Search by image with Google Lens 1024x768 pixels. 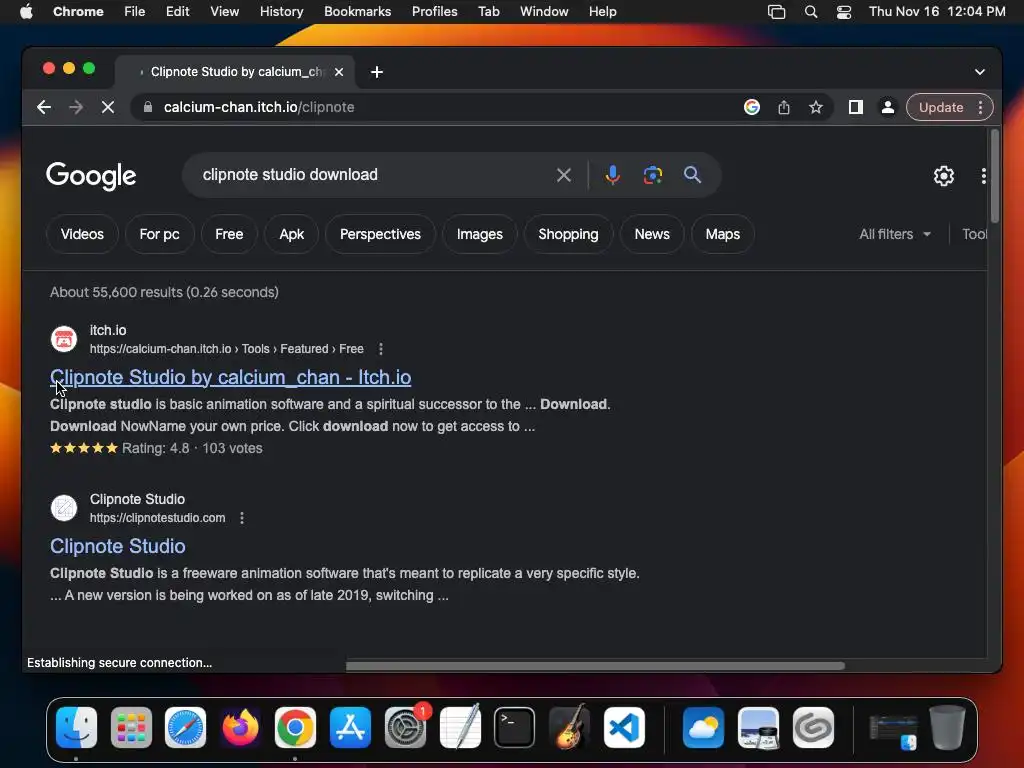(x=652, y=175)
